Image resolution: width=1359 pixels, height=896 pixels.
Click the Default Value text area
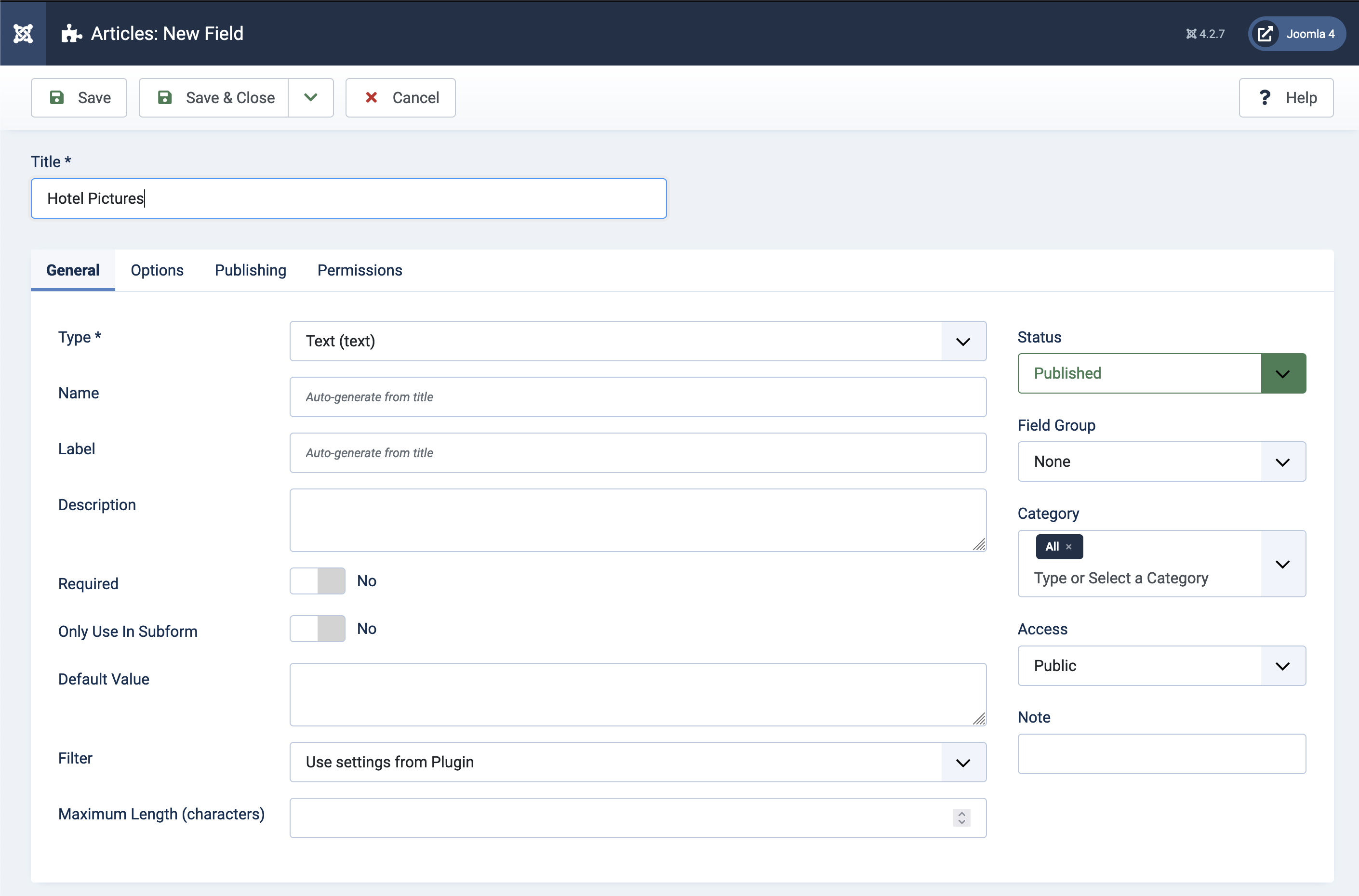pyautogui.click(x=638, y=694)
